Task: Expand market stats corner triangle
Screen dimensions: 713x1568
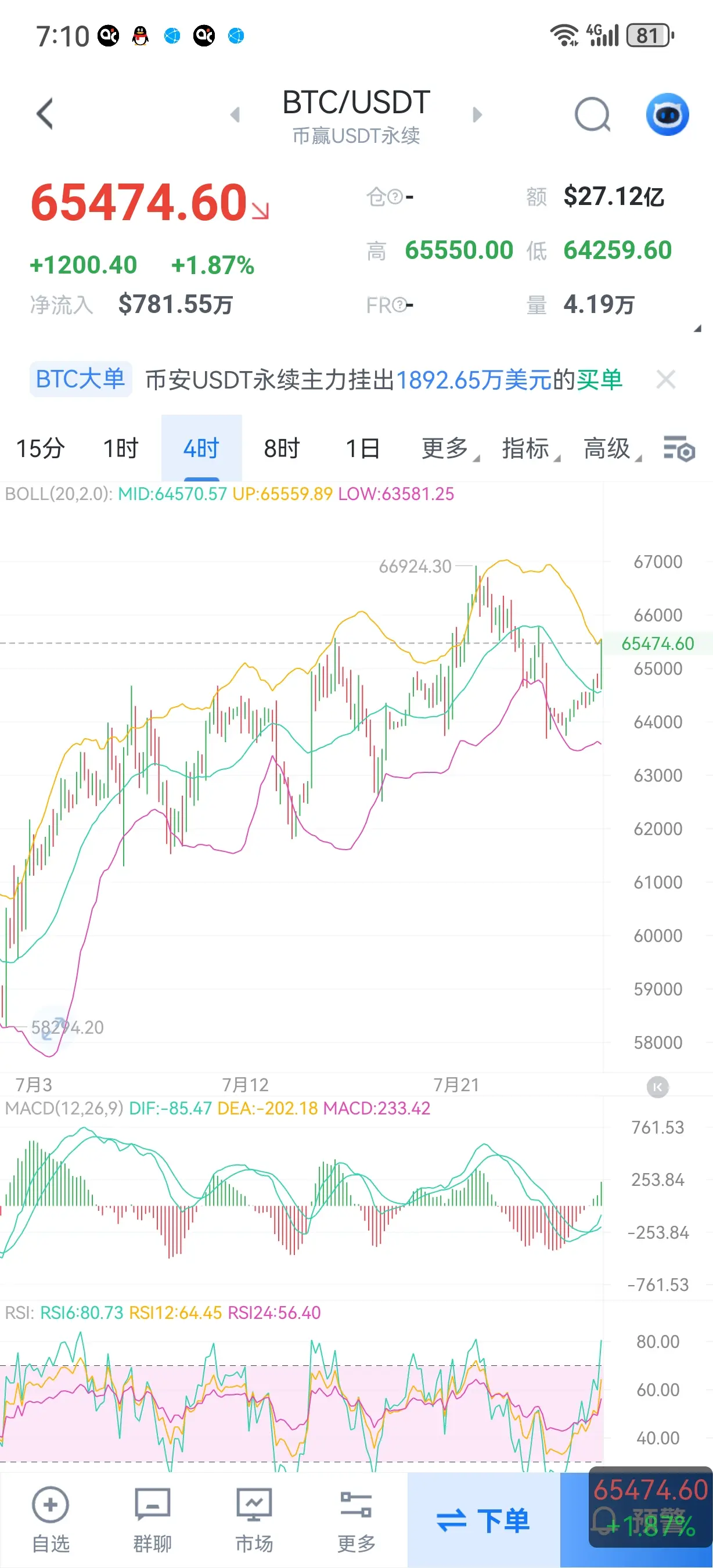Action: point(697,328)
